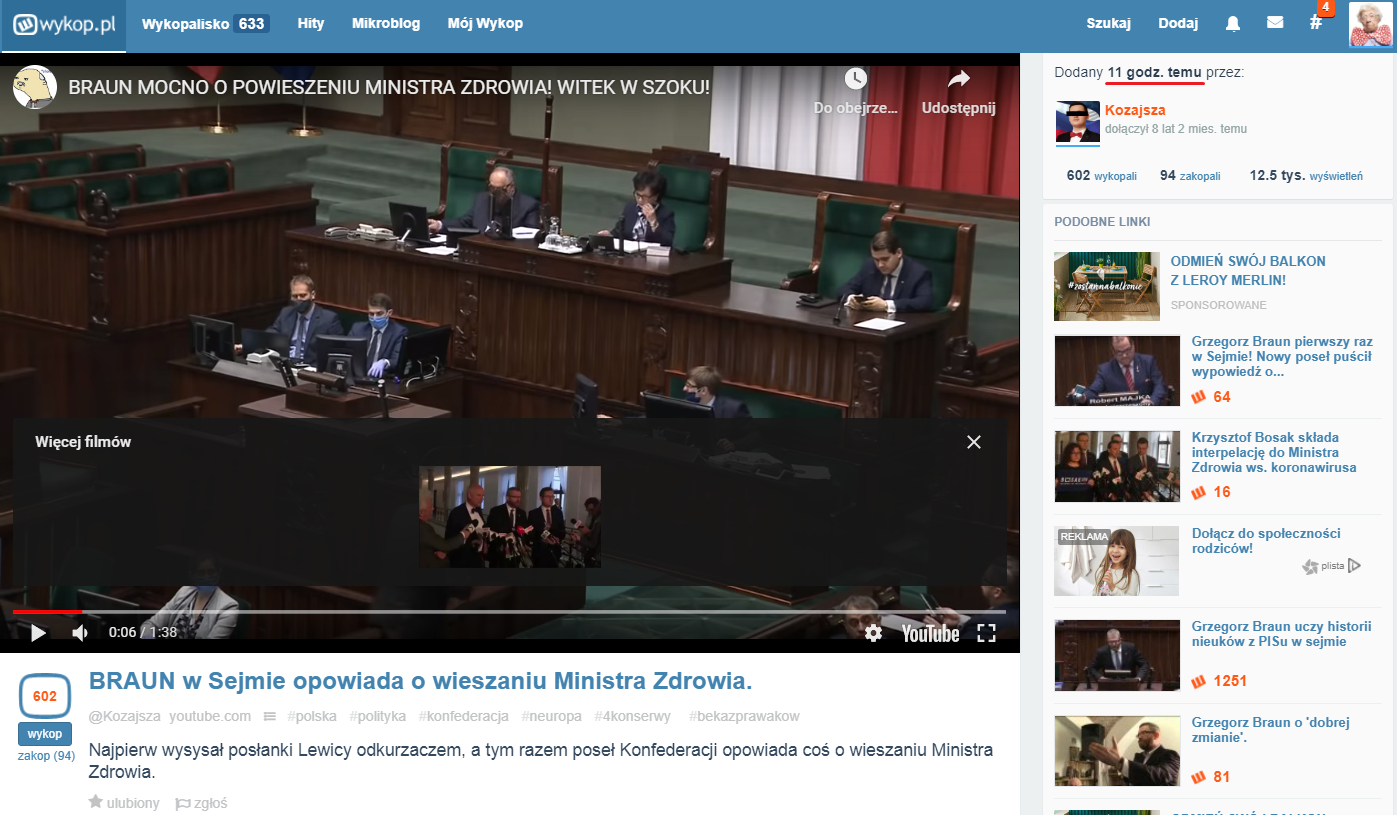Click video title in YouTube player
The height and width of the screenshot is (815, 1397).
tap(389, 87)
